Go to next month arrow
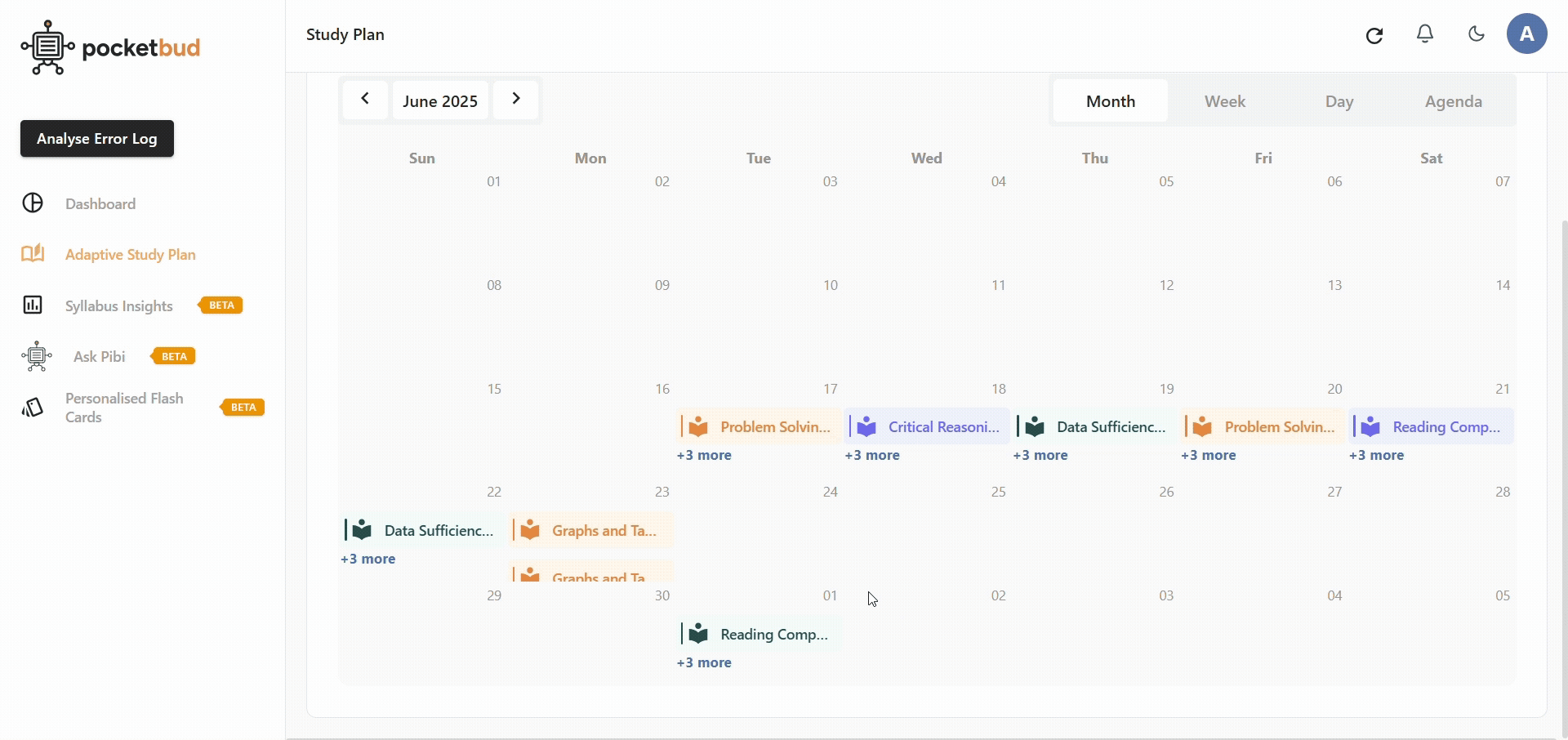 tap(515, 100)
